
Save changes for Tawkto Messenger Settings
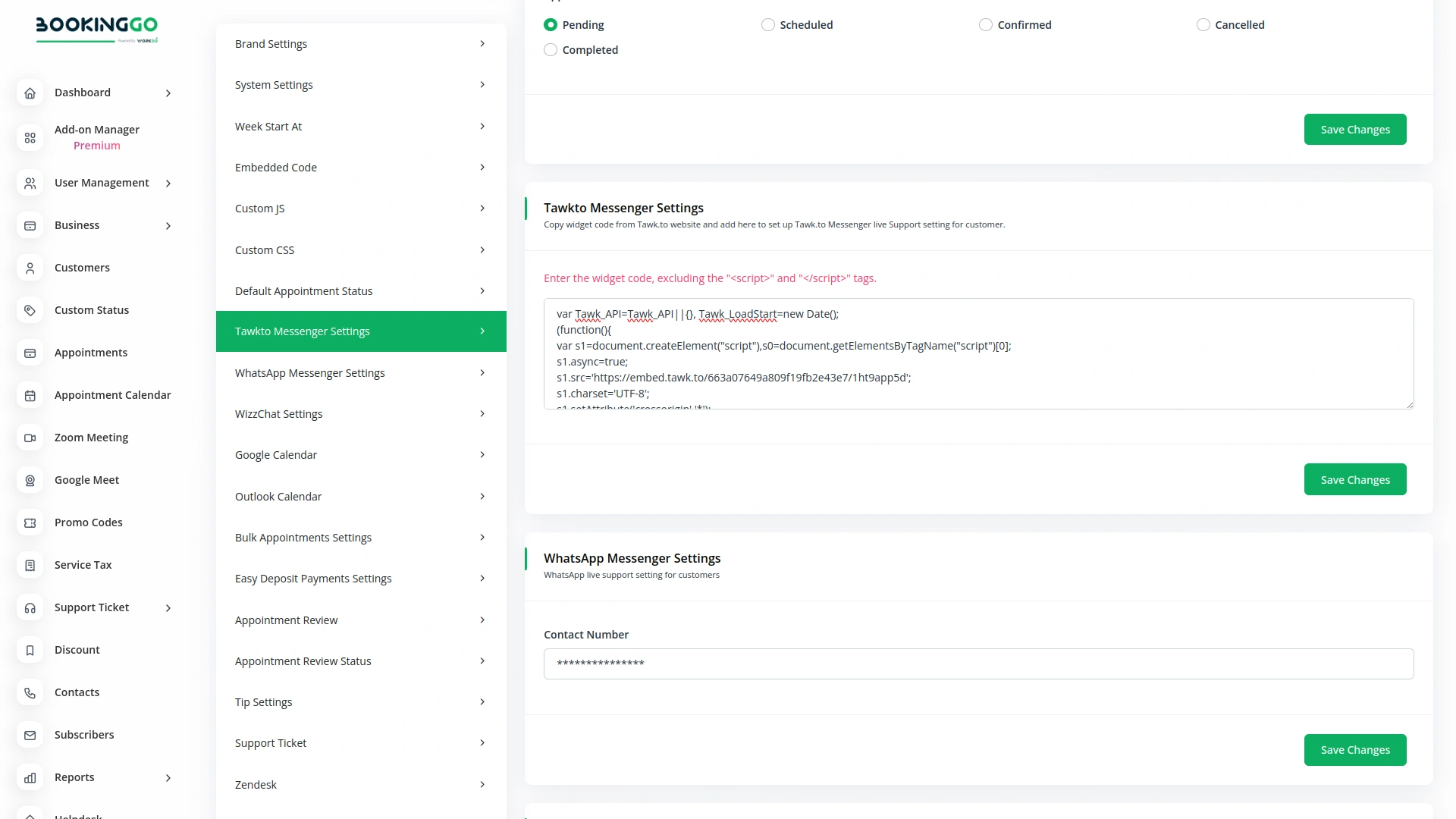[1355, 479]
